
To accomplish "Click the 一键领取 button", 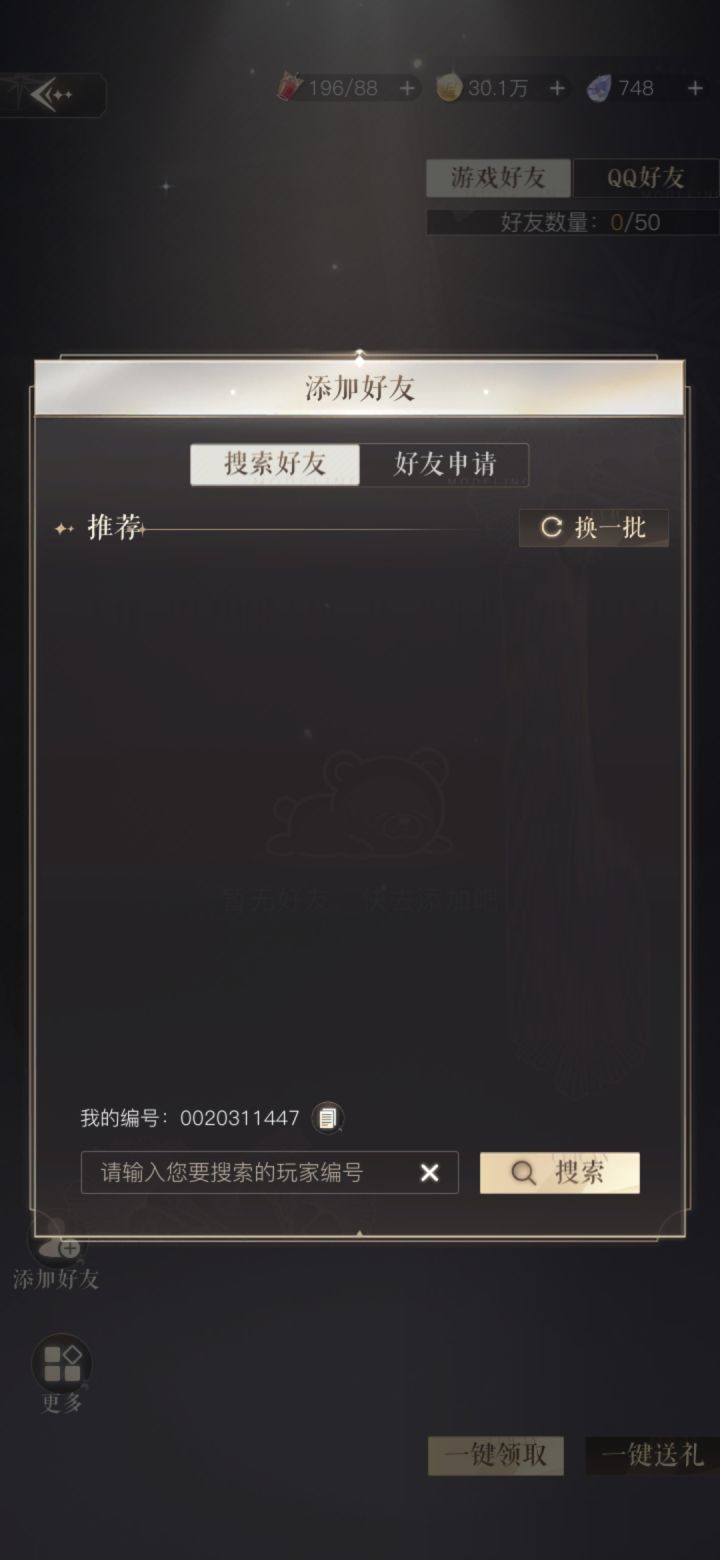I will pos(496,1456).
